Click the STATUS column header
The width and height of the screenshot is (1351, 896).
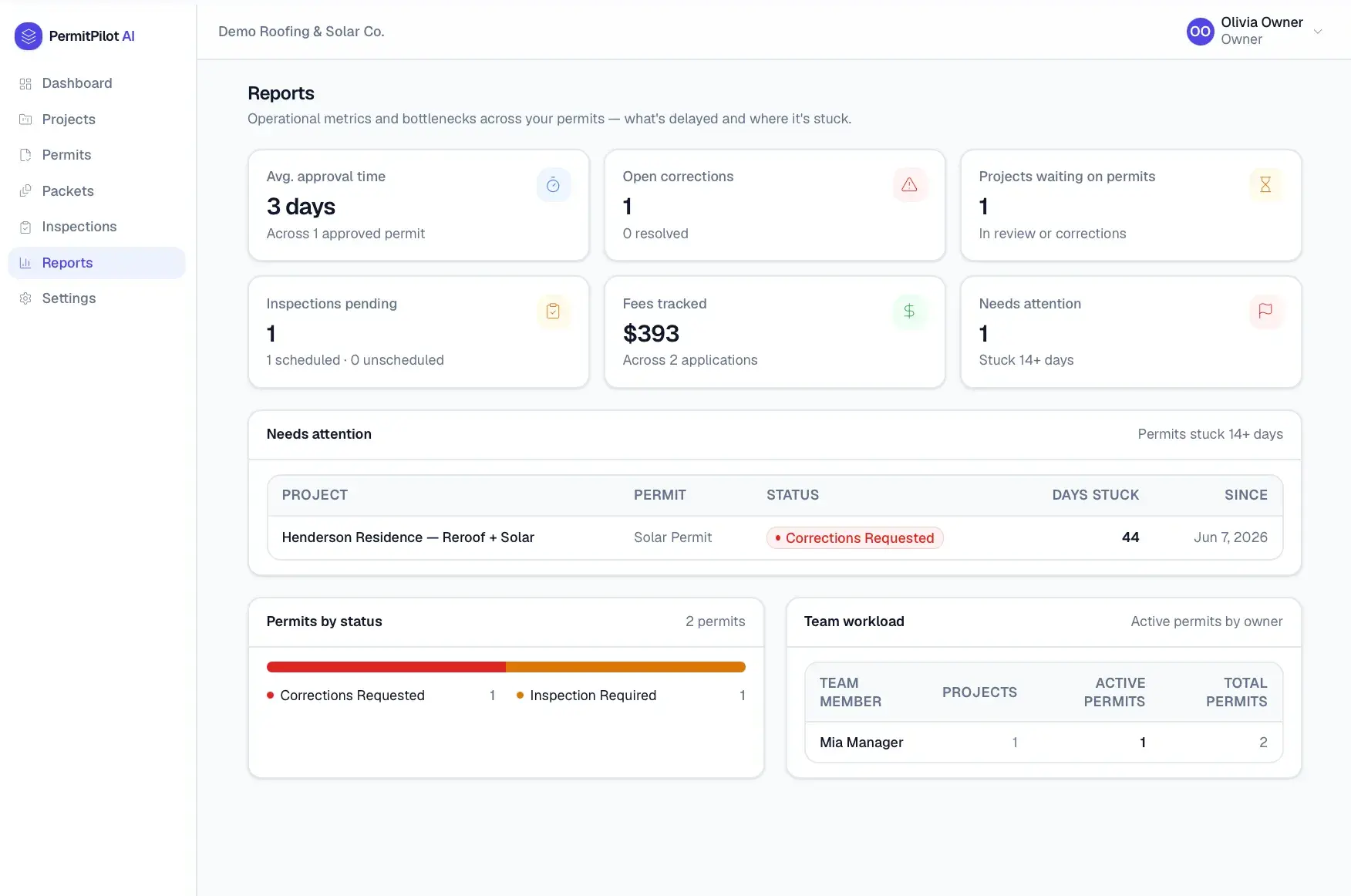[x=793, y=495]
